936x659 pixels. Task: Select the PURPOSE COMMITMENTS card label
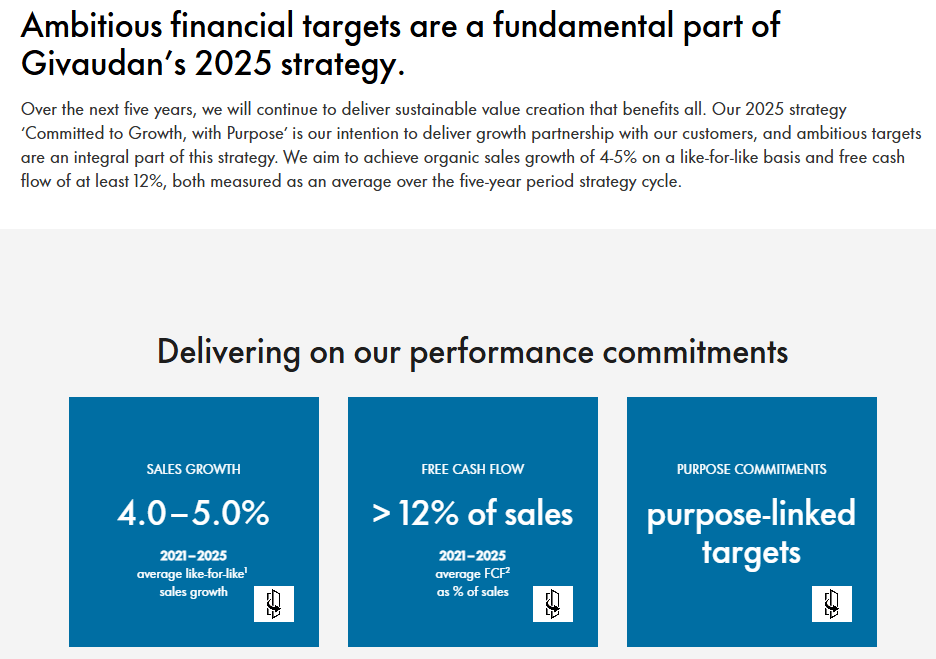click(751, 469)
